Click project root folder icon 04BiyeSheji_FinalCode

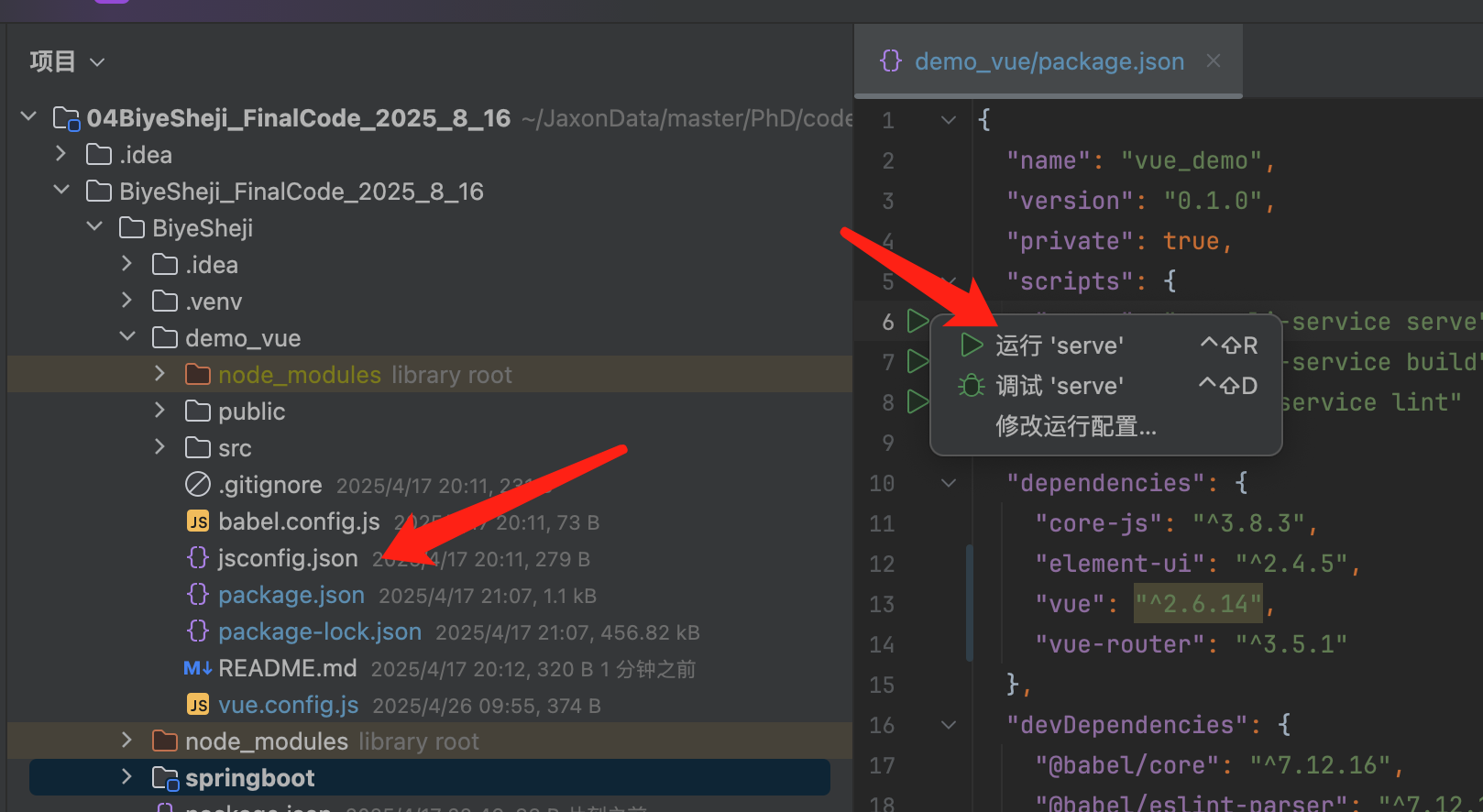66,118
